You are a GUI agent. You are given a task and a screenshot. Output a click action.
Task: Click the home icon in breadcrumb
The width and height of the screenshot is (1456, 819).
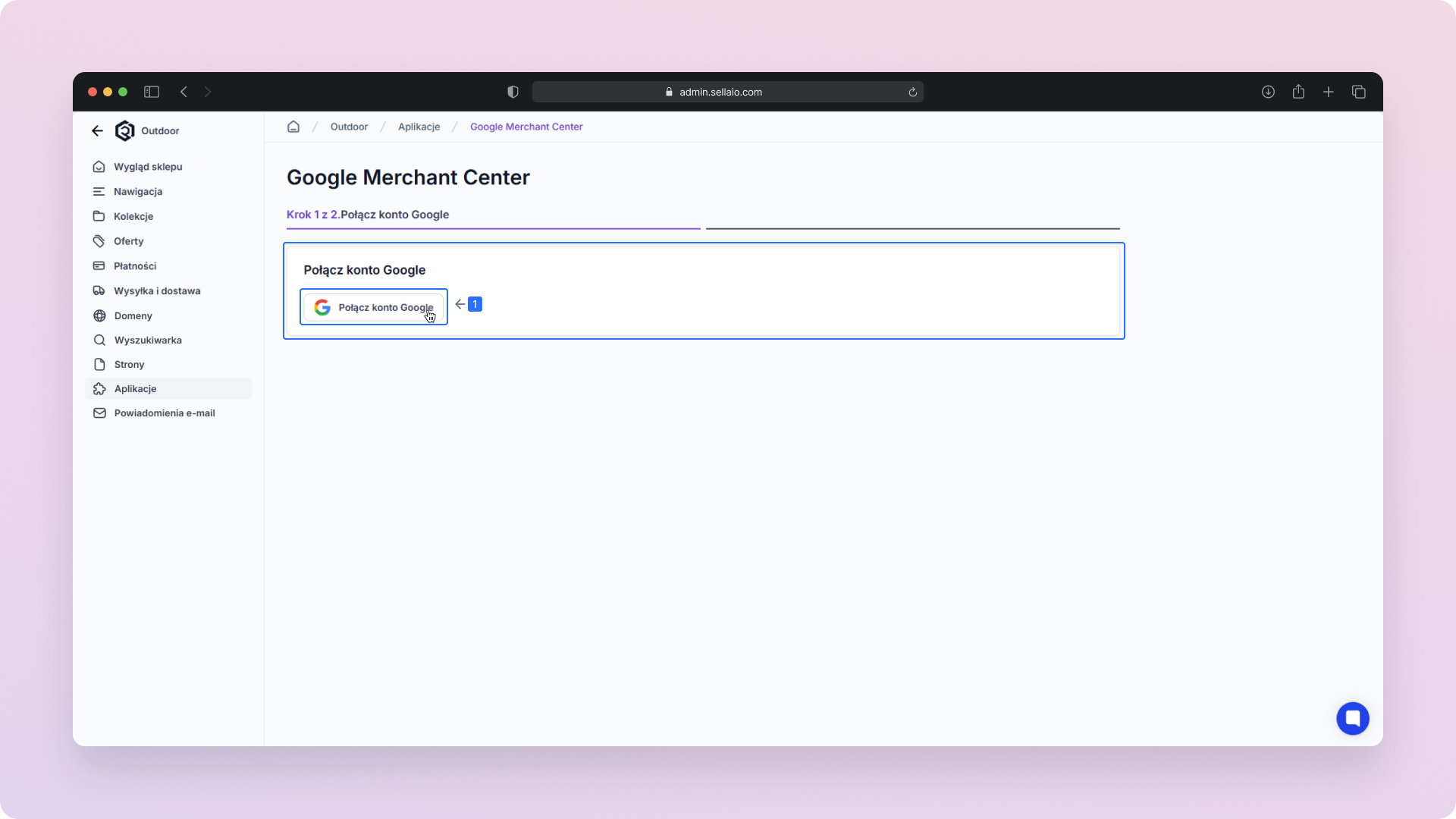293,127
